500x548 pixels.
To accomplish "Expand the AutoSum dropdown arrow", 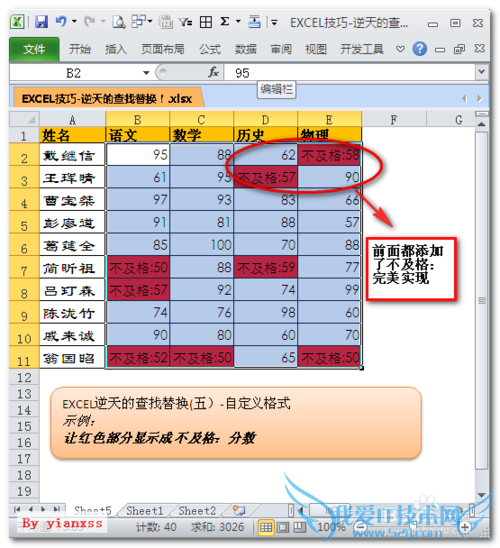I will pos(238,22).
